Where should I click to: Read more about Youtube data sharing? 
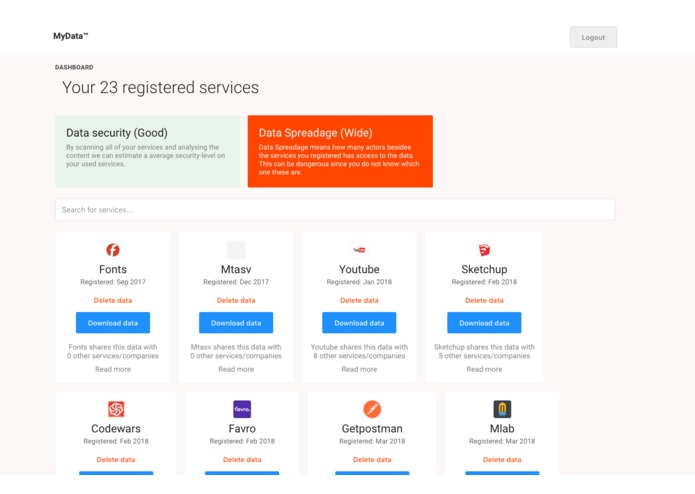pyautogui.click(x=359, y=369)
